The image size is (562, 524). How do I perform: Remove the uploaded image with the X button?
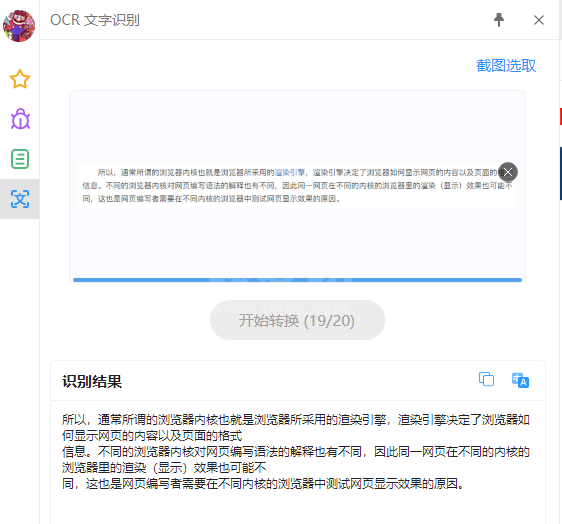508,172
